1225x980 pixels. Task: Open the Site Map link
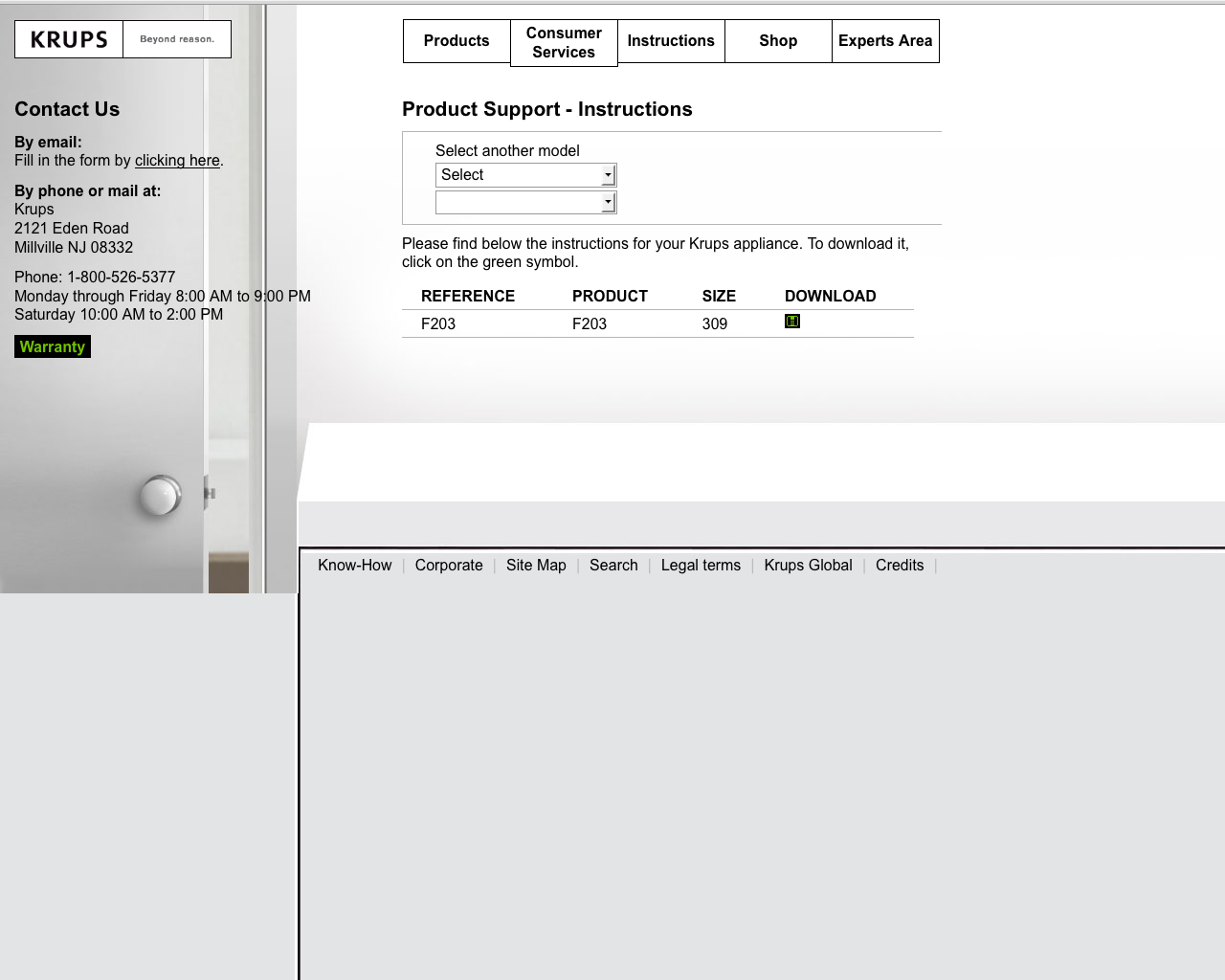click(536, 566)
